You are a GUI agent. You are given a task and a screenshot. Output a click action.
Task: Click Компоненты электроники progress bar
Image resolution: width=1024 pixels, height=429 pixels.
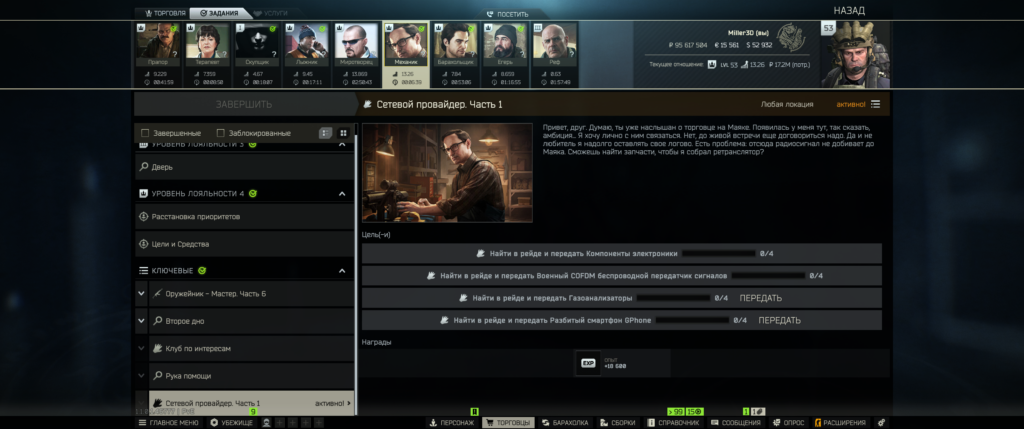pos(718,253)
